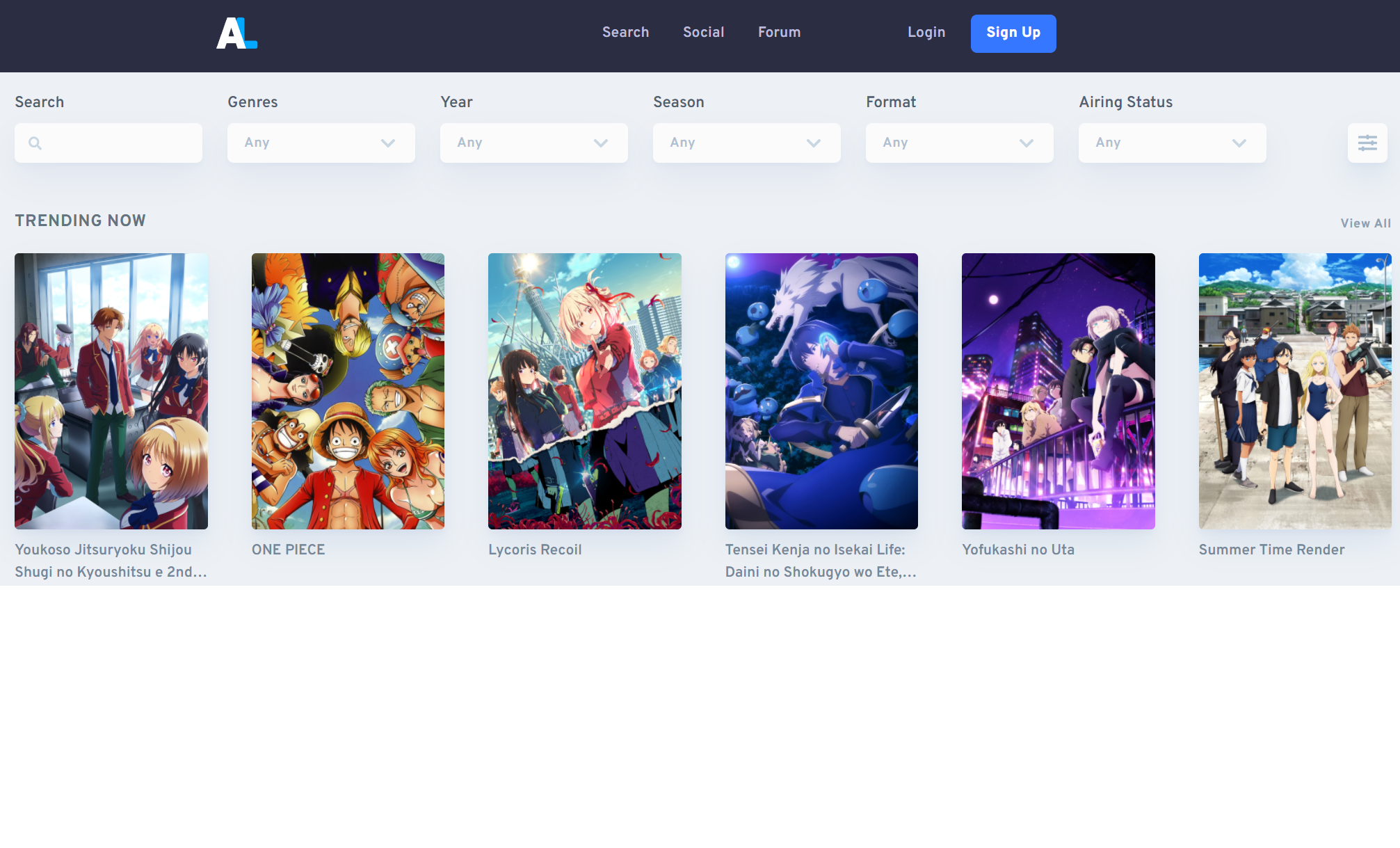The width and height of the screenshot is (1400, 848).
Task: Click the Lycoris Recoil title text
Action: (x=535, y=550)
